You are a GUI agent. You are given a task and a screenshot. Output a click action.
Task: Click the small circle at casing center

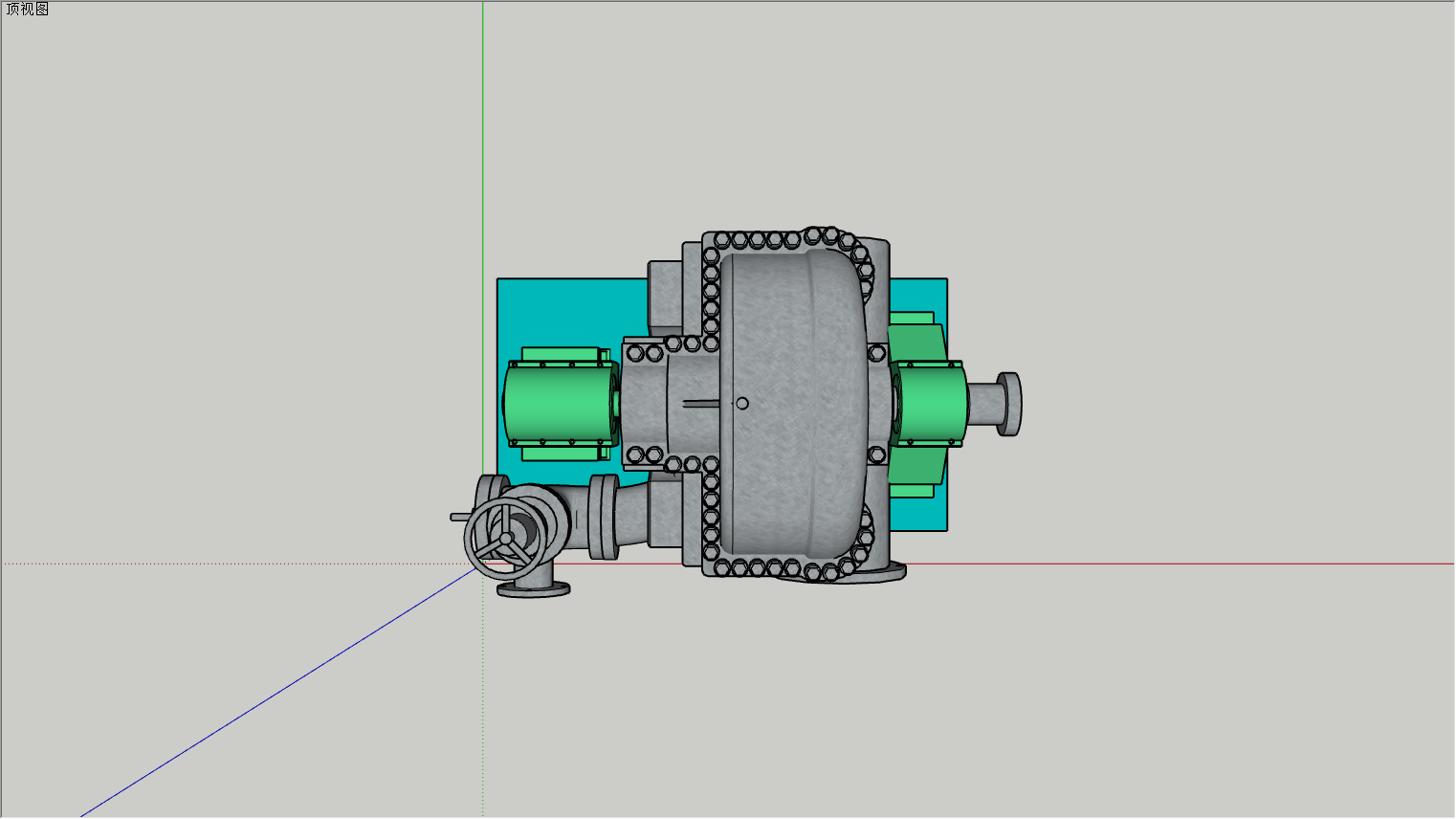pyautogui.click(x=742, y=404)
